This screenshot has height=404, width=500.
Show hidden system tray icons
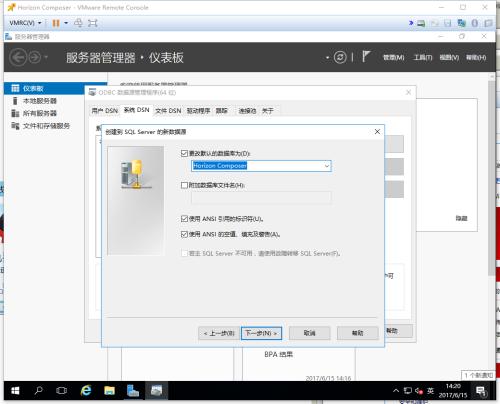[x=396, y=390]
